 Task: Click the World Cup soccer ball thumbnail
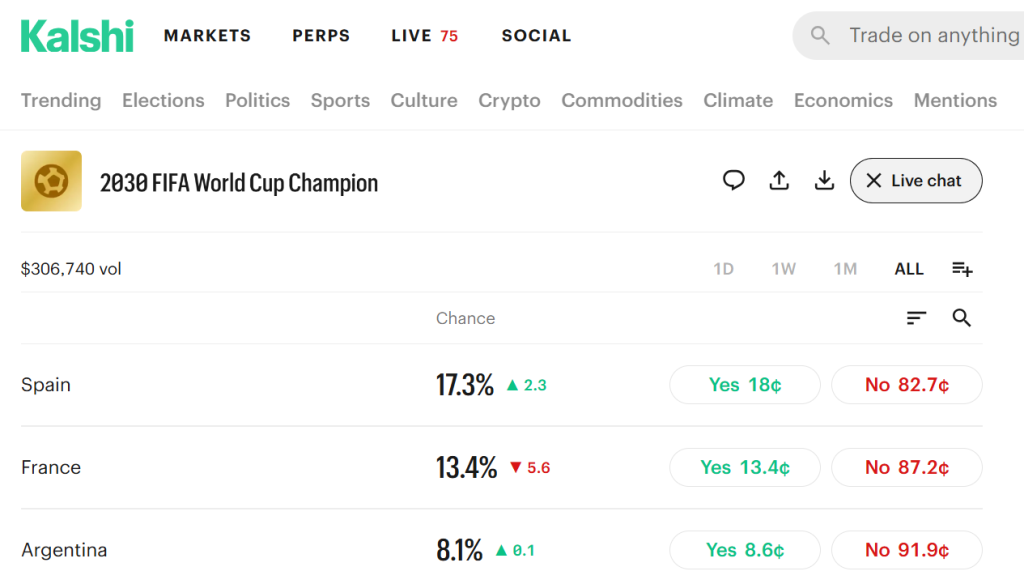(x=52, y=181)
